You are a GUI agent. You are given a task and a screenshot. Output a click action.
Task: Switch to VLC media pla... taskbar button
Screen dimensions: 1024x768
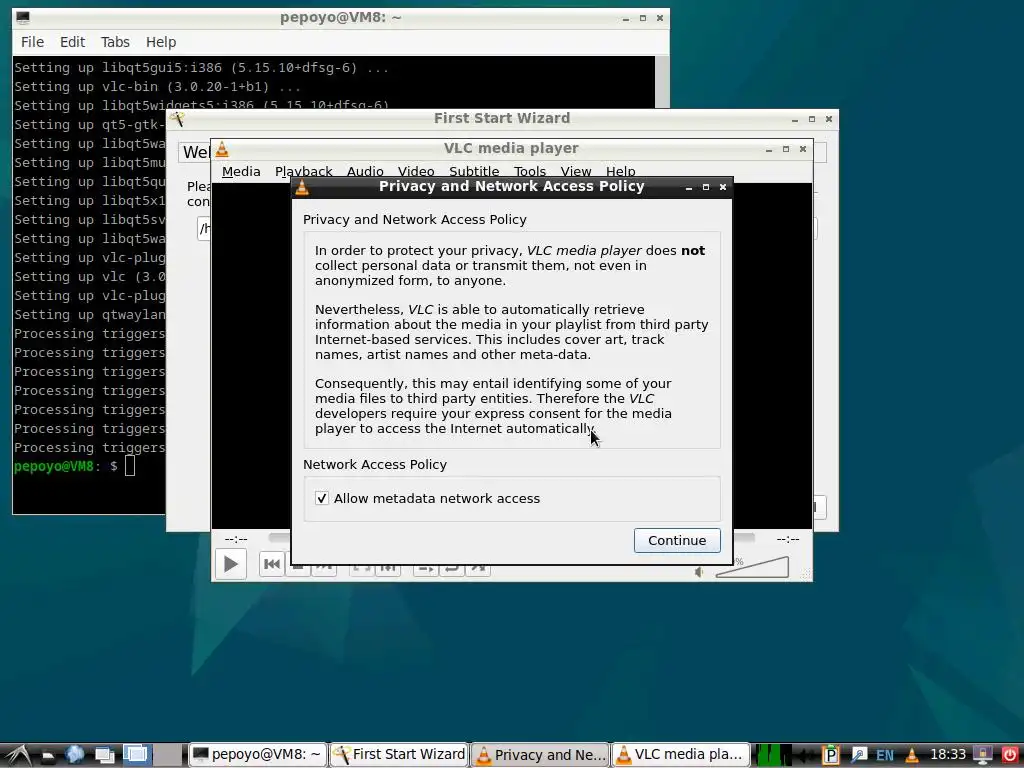pyautogui.click(x=680, y=755)
